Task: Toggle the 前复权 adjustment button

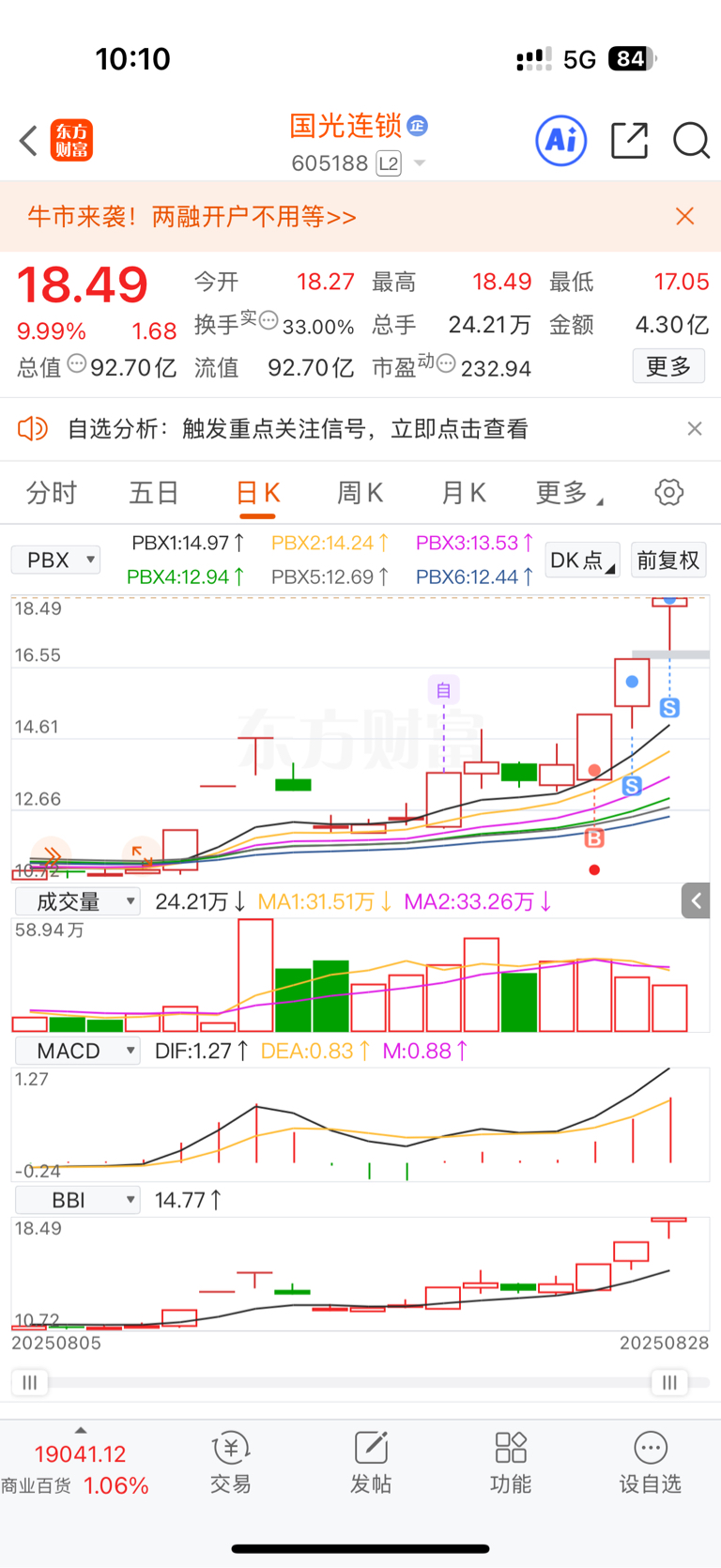Action: pyautogui.click(x=668, y=561)
